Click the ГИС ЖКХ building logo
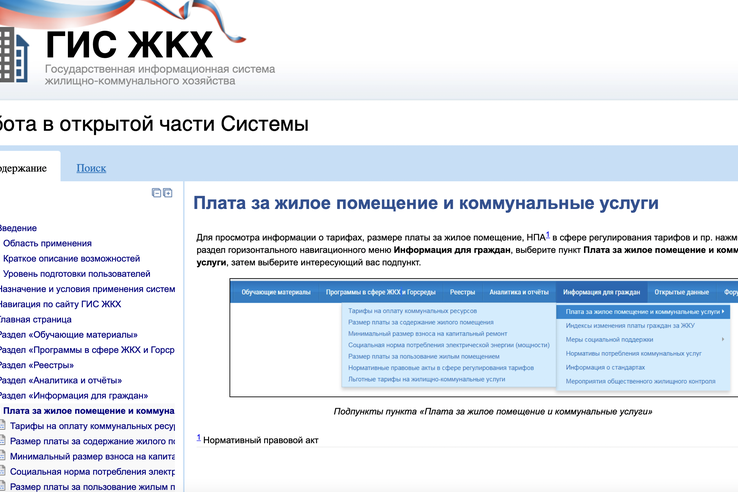738x492 pixels. click(14, 55)
